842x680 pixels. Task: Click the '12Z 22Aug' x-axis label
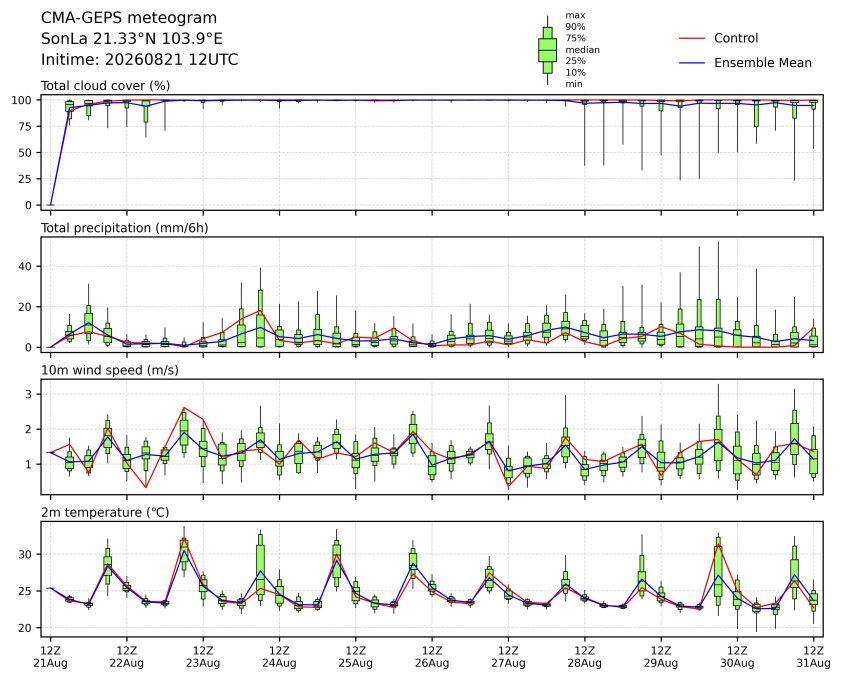click(x=127, y=657)
